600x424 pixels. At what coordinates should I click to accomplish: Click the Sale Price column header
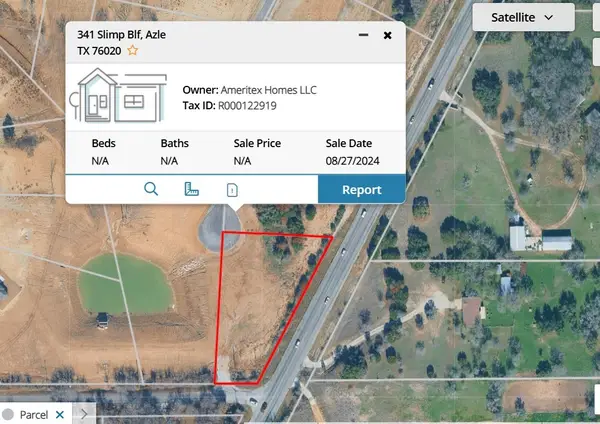click(x=256, y=143)
